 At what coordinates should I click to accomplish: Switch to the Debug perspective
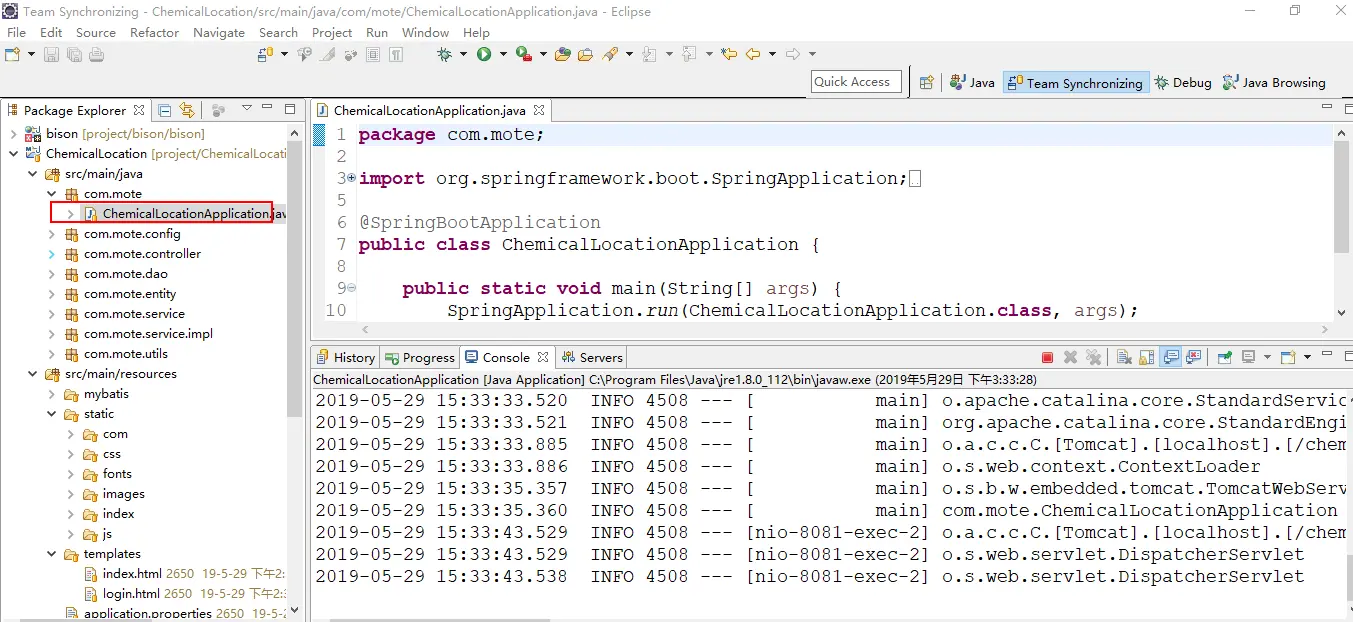tap(1182, 83)
